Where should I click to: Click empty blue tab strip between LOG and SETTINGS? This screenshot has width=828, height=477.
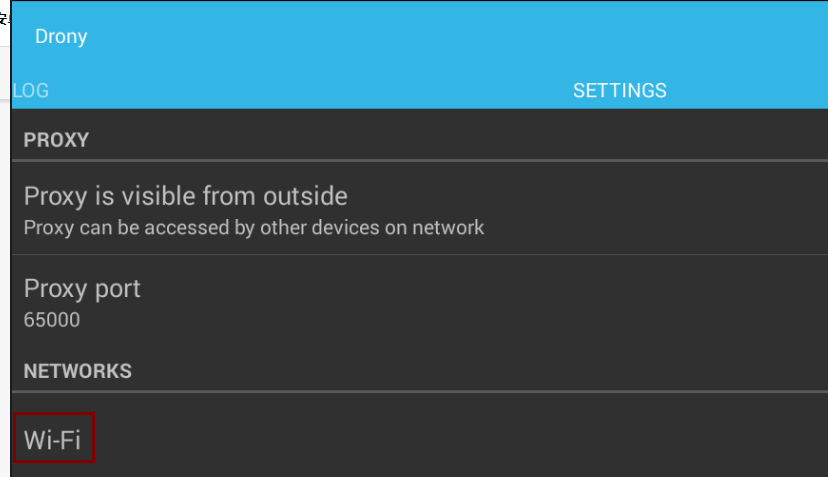coord(310,90)
